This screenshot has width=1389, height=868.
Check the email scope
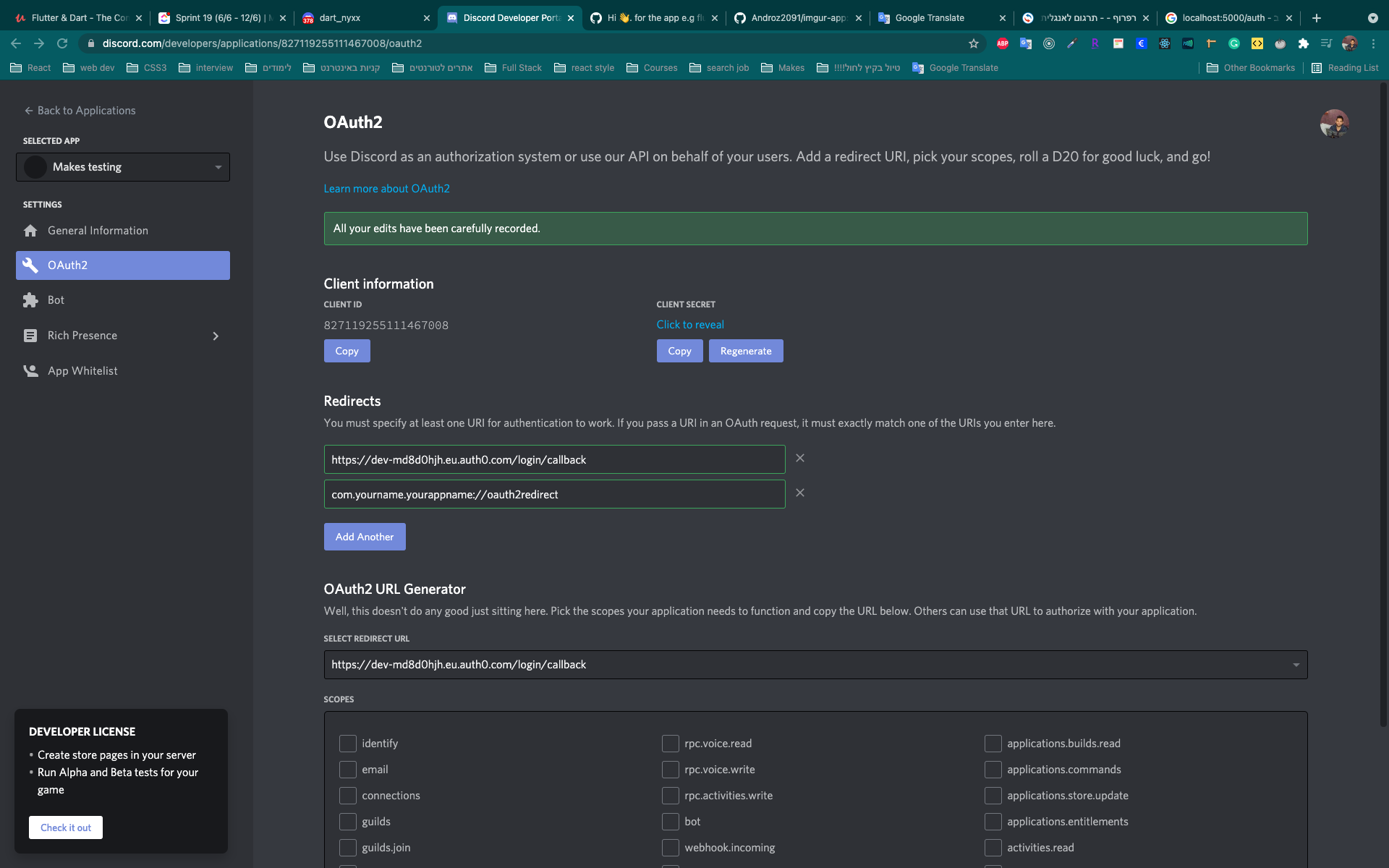tap(348, 770)
